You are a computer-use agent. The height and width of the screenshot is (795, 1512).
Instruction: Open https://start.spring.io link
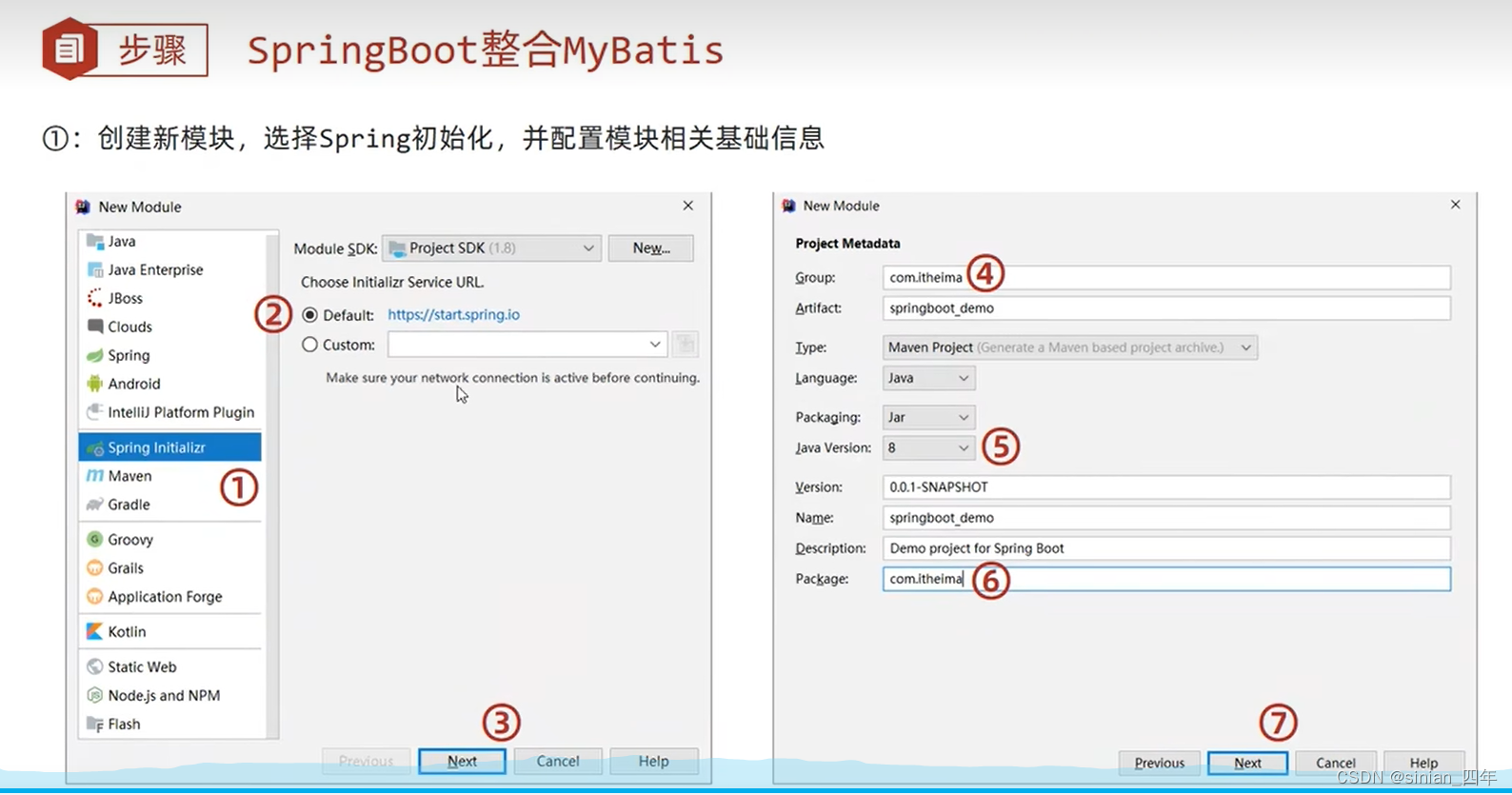[454, 315]
